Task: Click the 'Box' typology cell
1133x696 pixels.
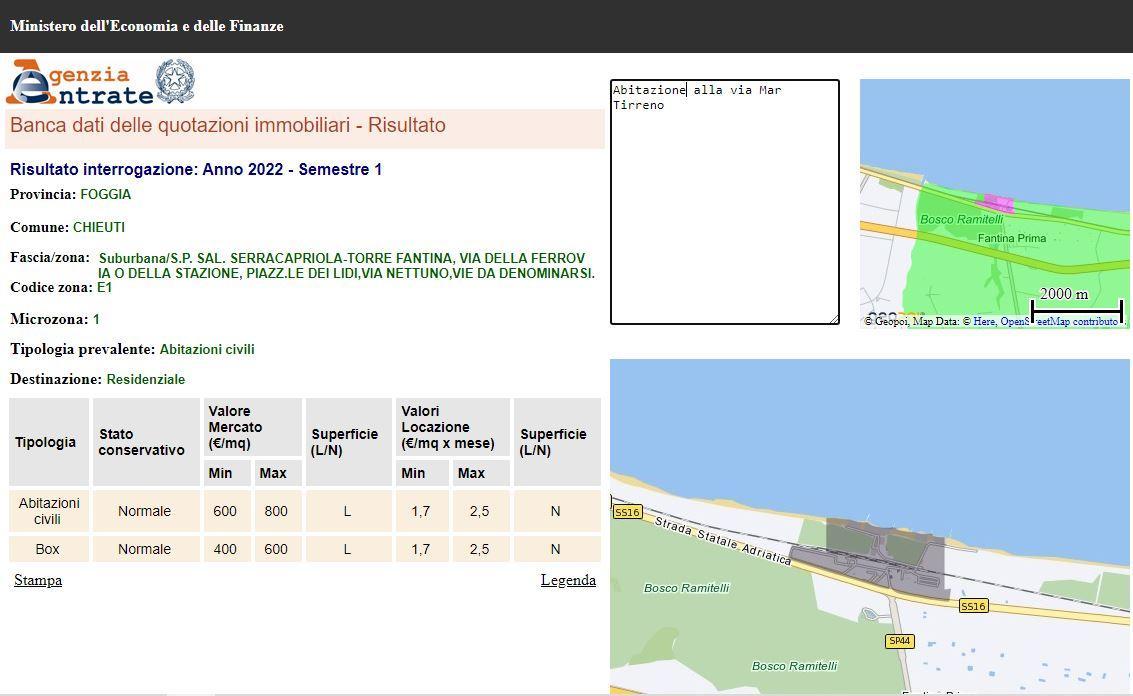Action: 48,549
